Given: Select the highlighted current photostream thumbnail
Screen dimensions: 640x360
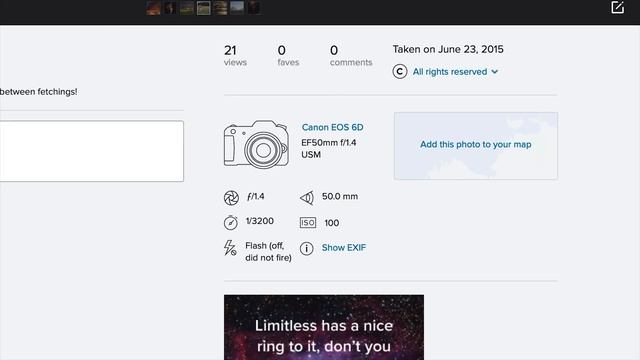Looking at the screenshot, I should [203, 8].
